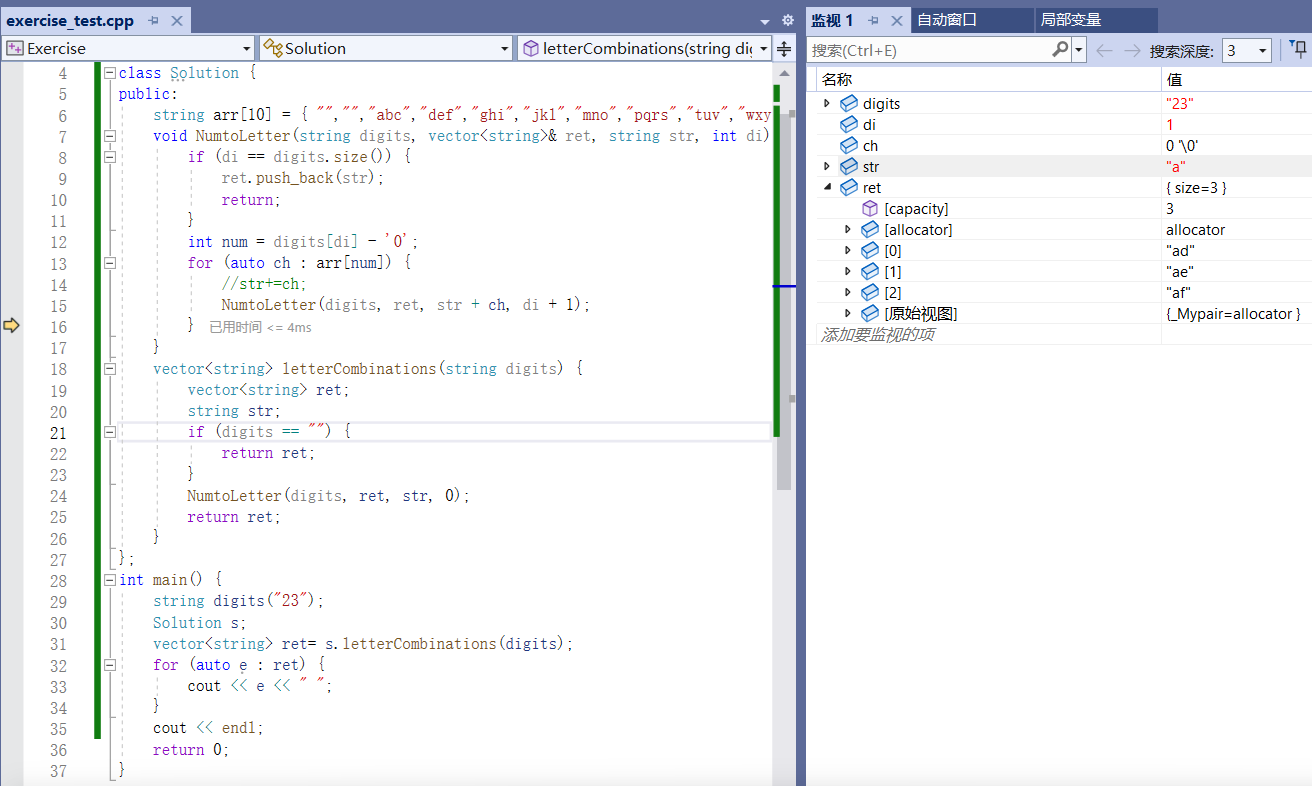Image resolution: width=1312 pixels, height=786 pixels.
Task: Click the purple [capacity] property icon
Action: (870, 208)
